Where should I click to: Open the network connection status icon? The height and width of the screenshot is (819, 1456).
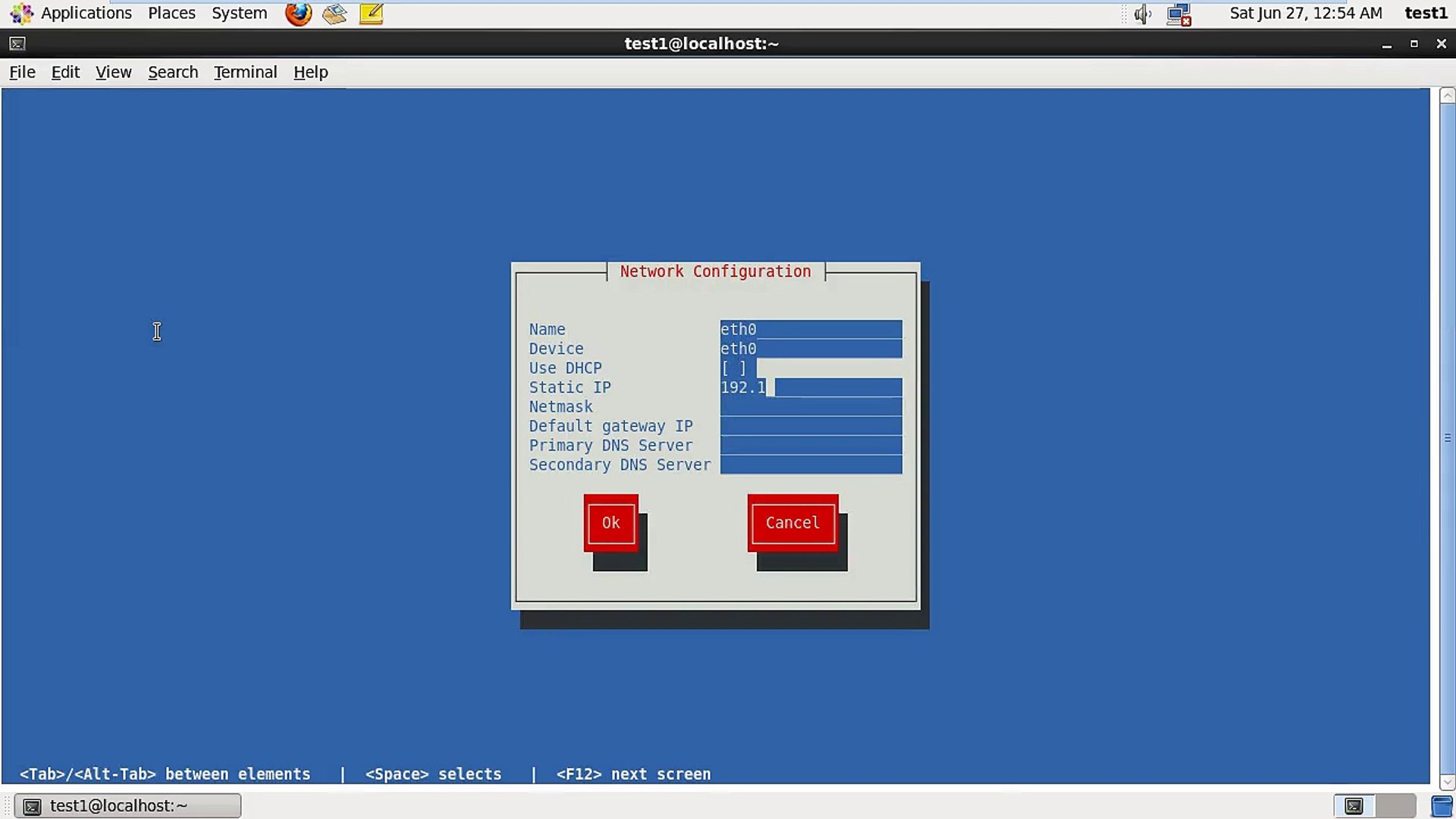point(1178,14)
